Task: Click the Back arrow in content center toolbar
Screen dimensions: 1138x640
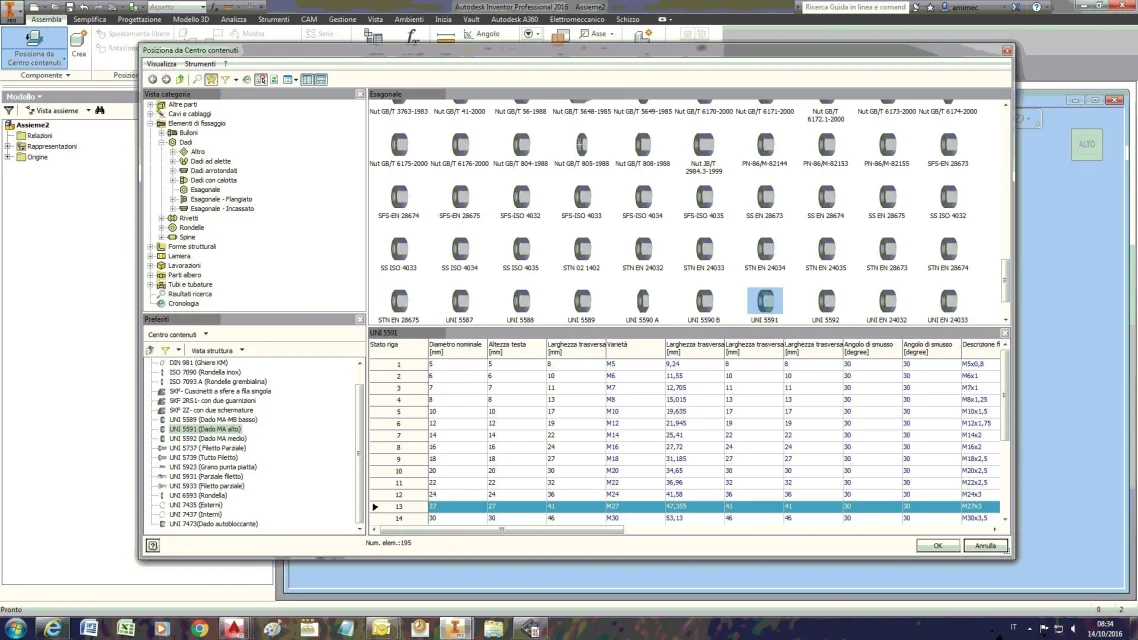Action: [152, 80]
